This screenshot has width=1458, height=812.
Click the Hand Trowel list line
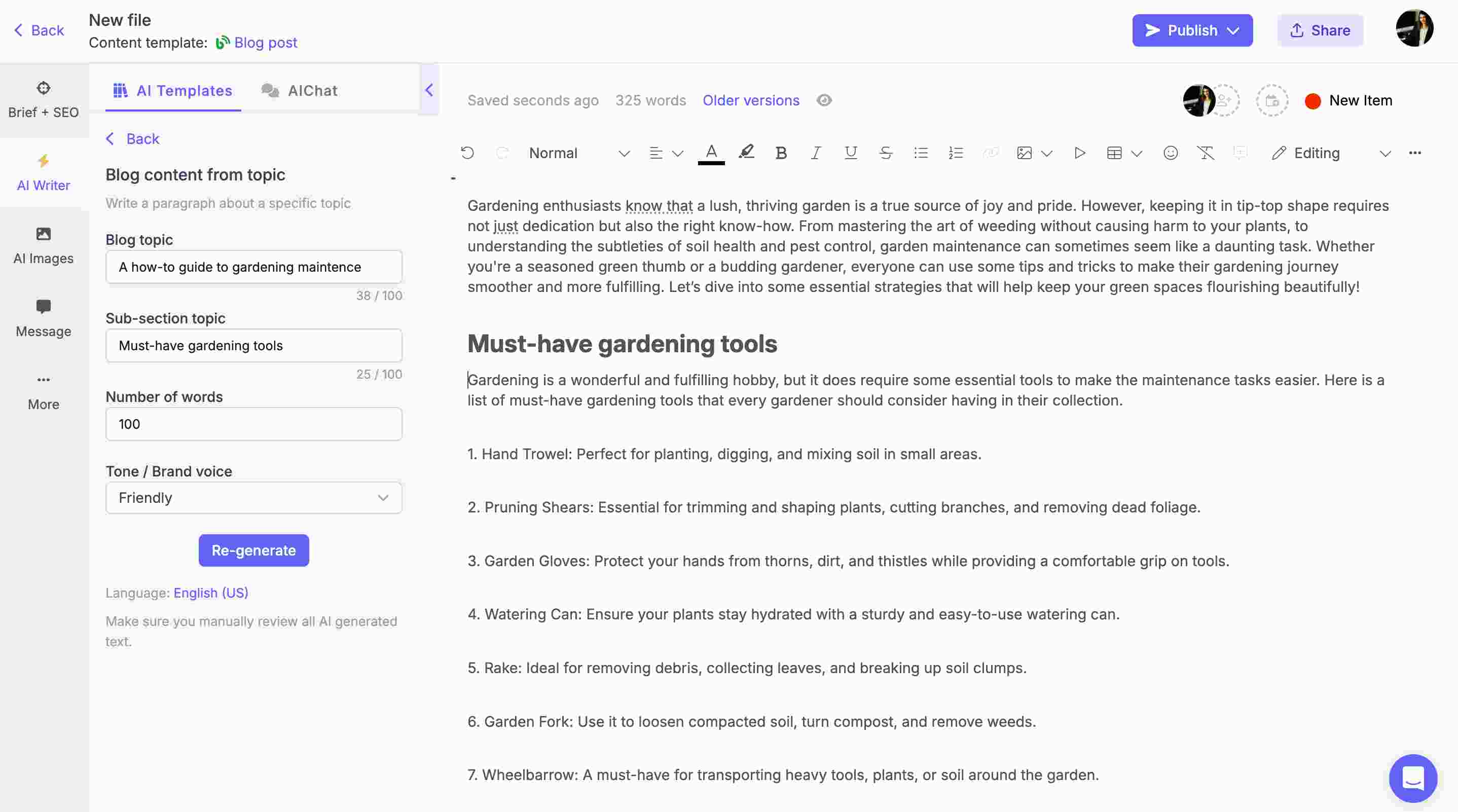coord(724,454)
